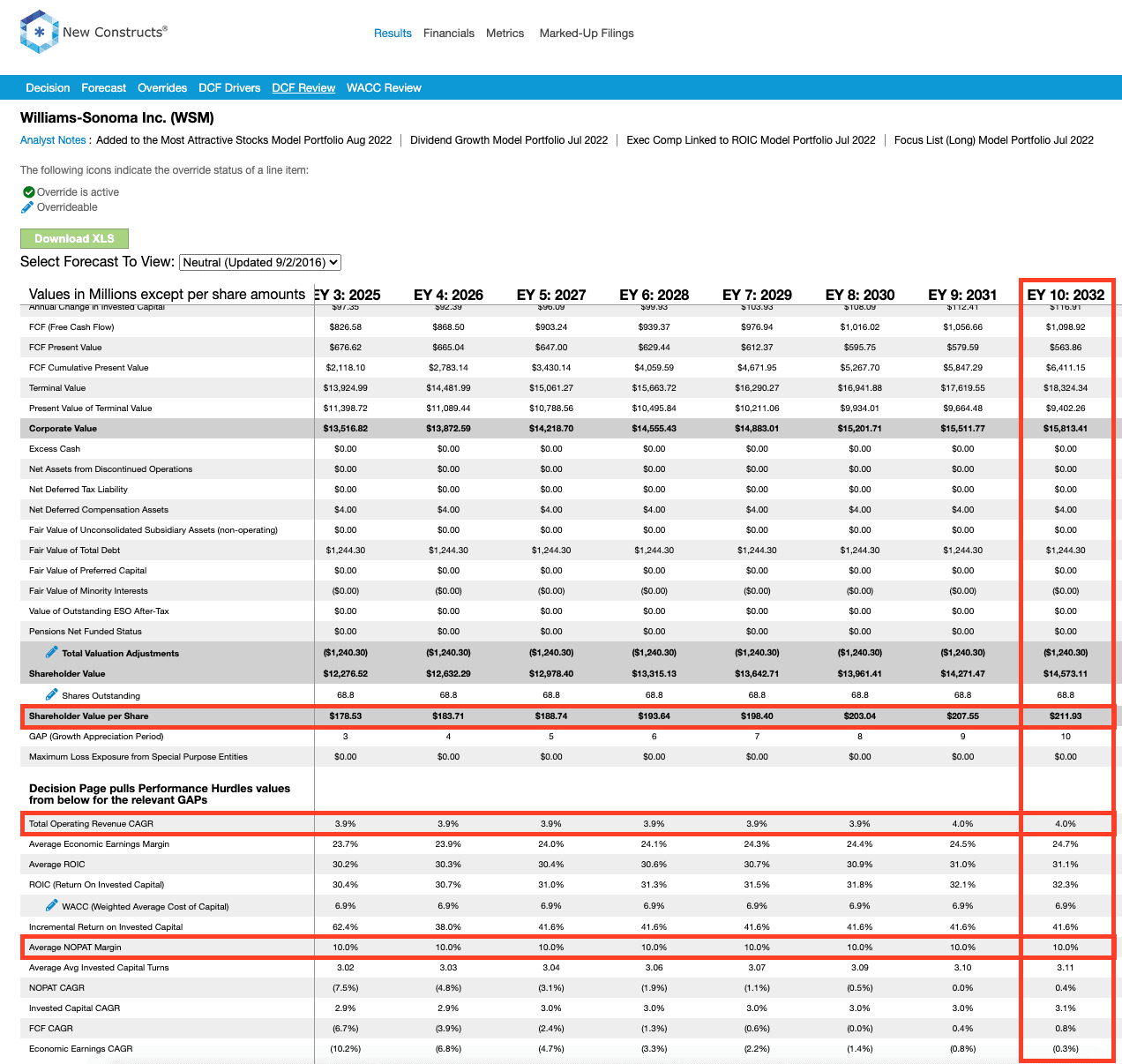Click the 62.4% incremental return cell
The height and width of the screenshot is (1064, 1122).
346,927
